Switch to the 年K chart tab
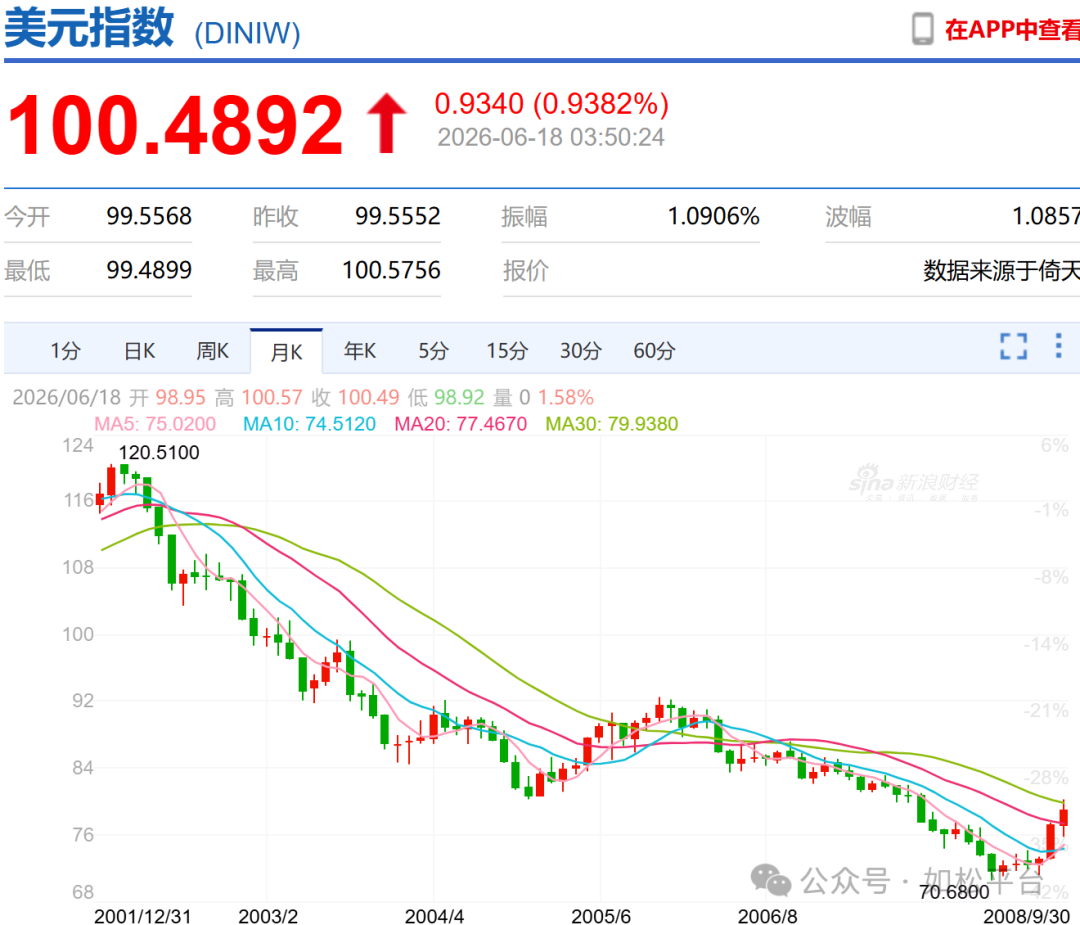The width and height of the screenshot is (1080, 925). tap(360, 351)
